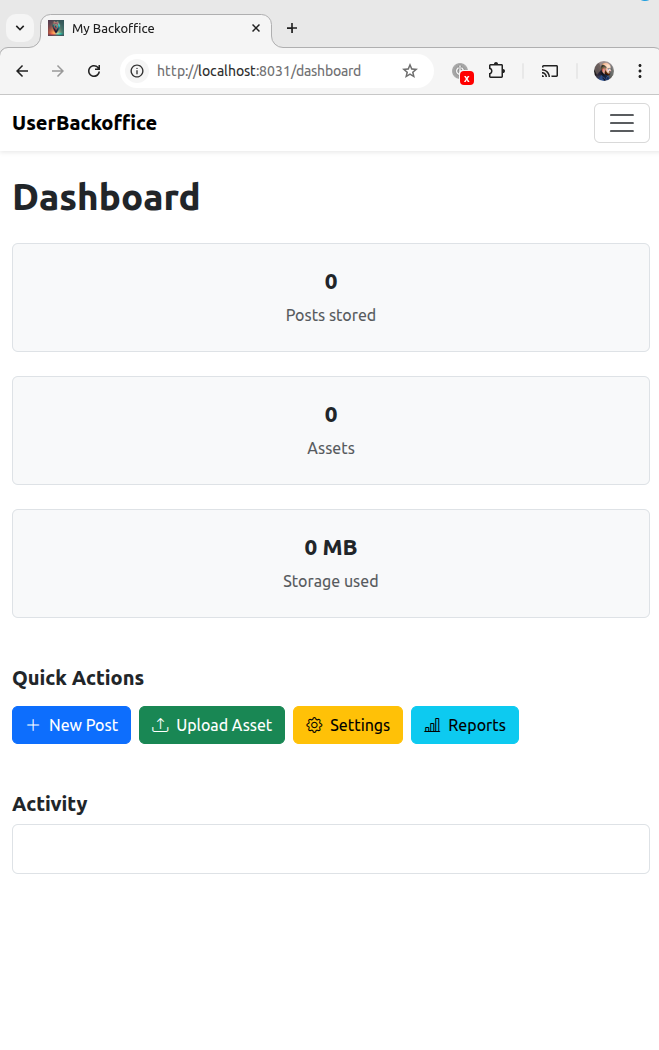This screenshot has width=659, height=1050.
Task: Toggle the hamburger navigation menu
Action: 621,123
